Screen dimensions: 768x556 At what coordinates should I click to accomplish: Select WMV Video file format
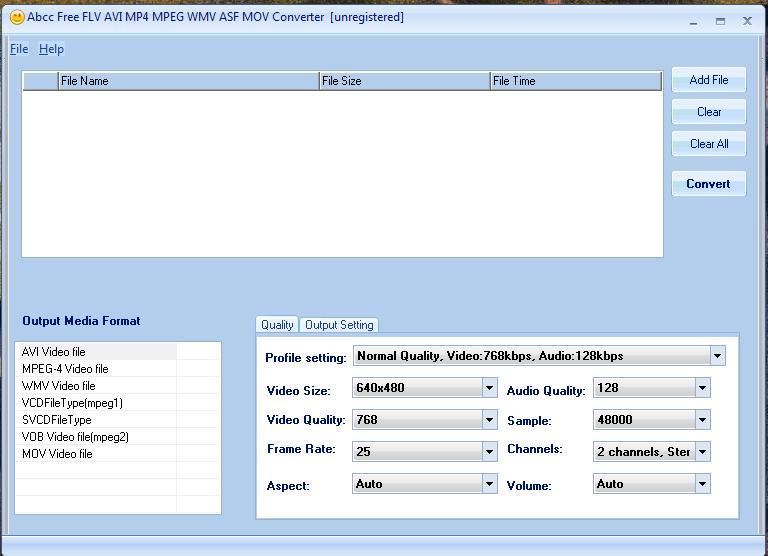[x=96, y=386]
